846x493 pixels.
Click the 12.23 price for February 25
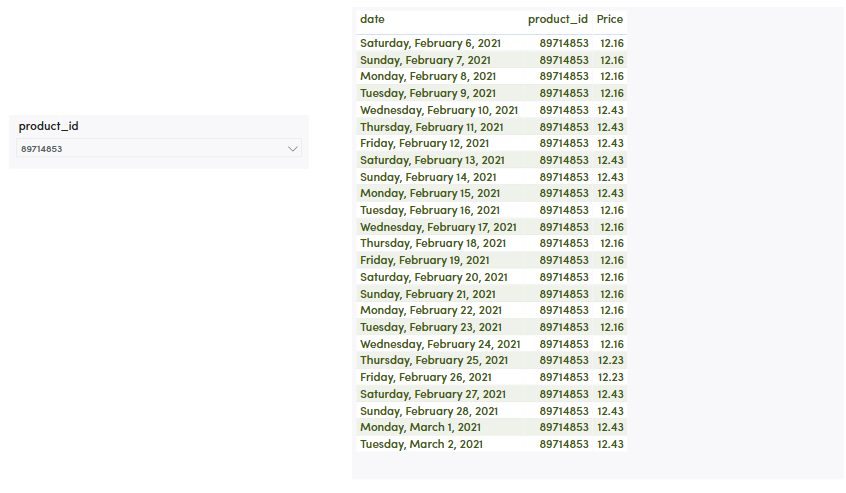point(610,360)
